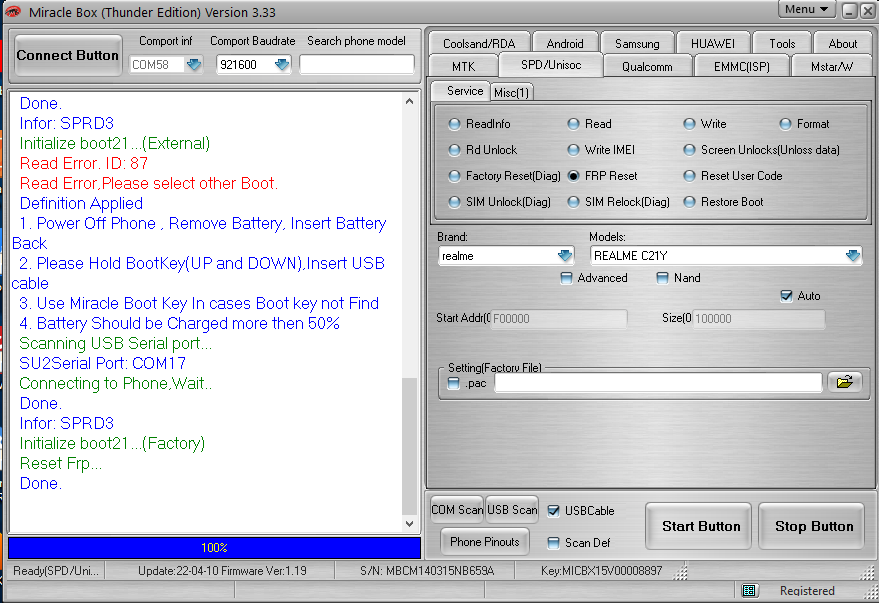Switch to the MTK tab
Screen dimensions: 879x603
[x=463, y=67]
